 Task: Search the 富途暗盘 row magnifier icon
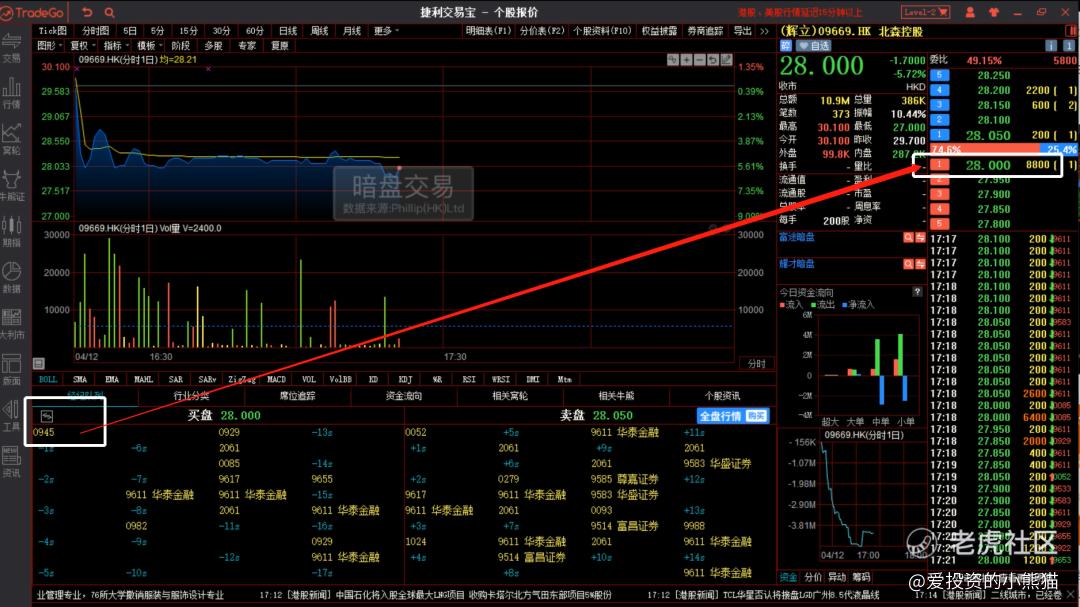click(x=908, y=237)
